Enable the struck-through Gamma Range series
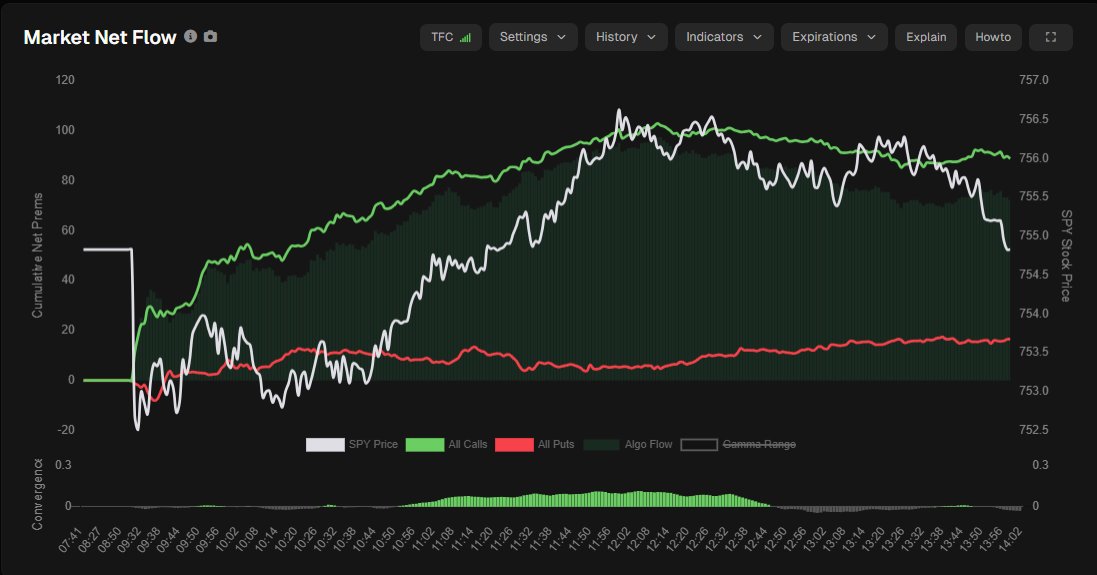Screen dimensions: 1097x575 coord(738,444)
